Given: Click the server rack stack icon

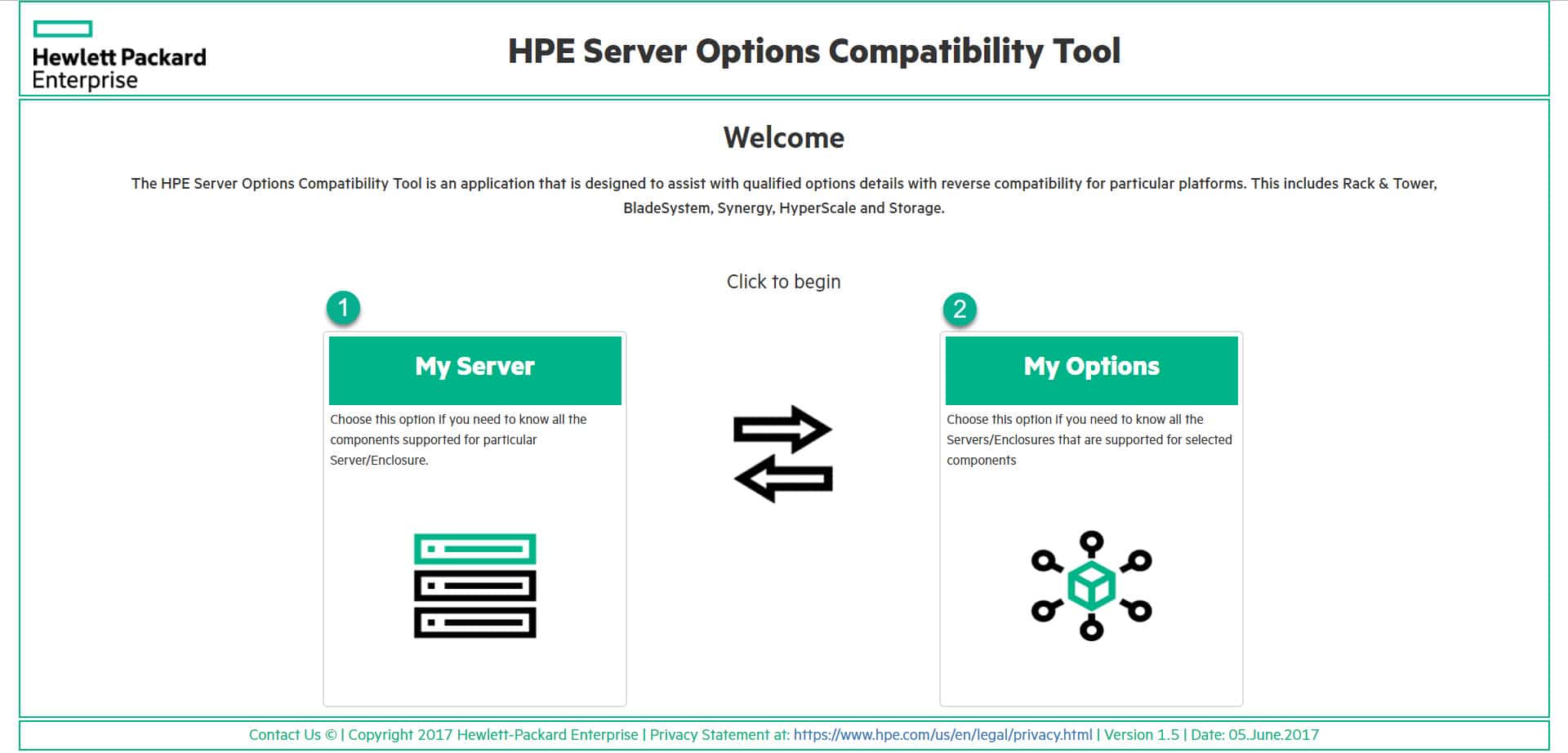Looking at the screenshot, I should [x=474, y=586].
